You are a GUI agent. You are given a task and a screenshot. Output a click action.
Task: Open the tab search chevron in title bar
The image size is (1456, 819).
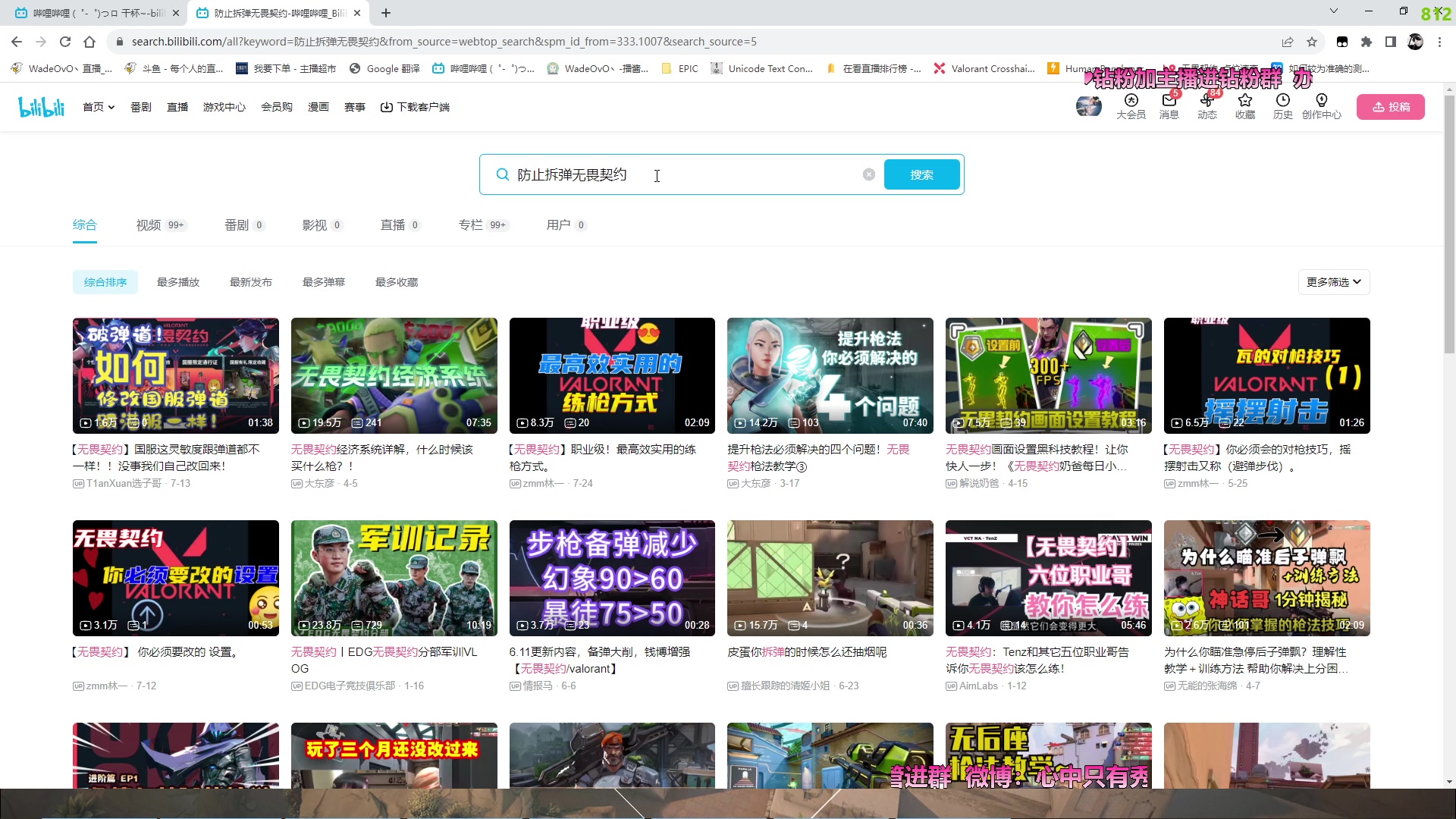pos(1333,11)
